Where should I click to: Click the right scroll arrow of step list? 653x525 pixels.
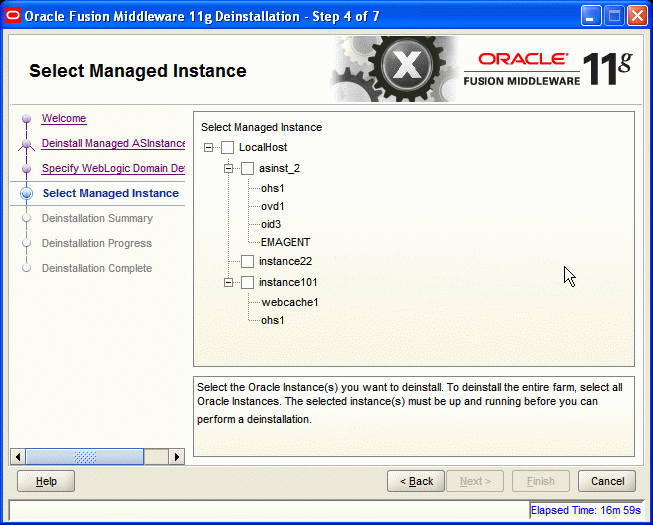177,457
